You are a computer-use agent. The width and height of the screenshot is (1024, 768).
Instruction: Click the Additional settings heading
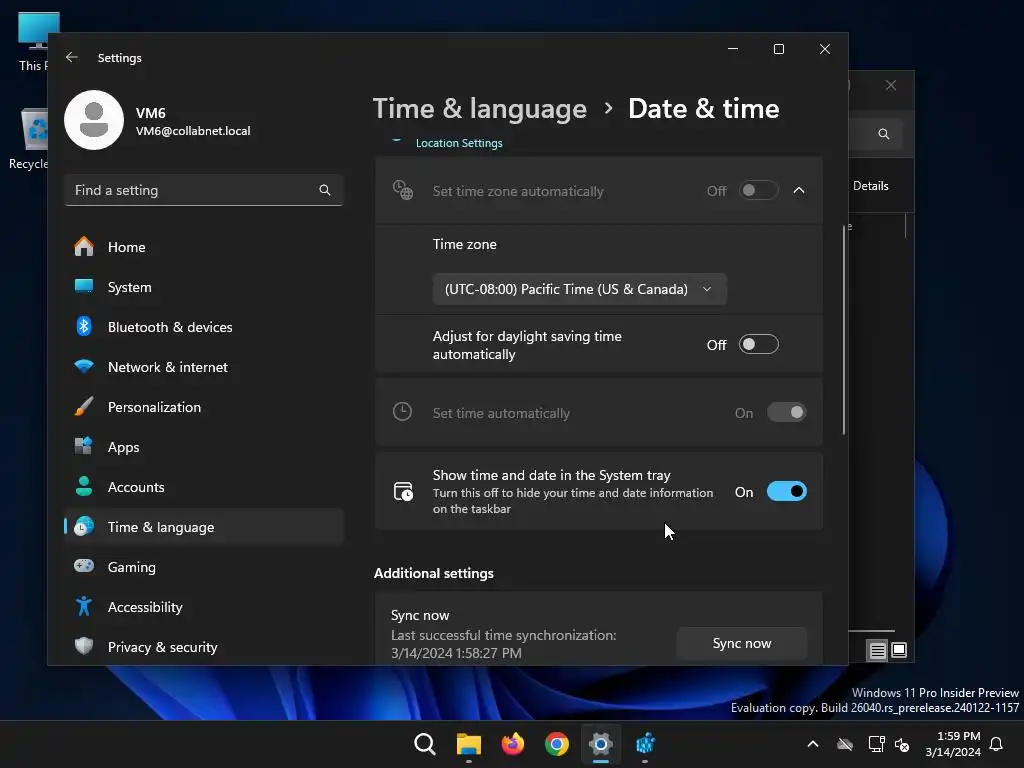[x=434, y=573]
